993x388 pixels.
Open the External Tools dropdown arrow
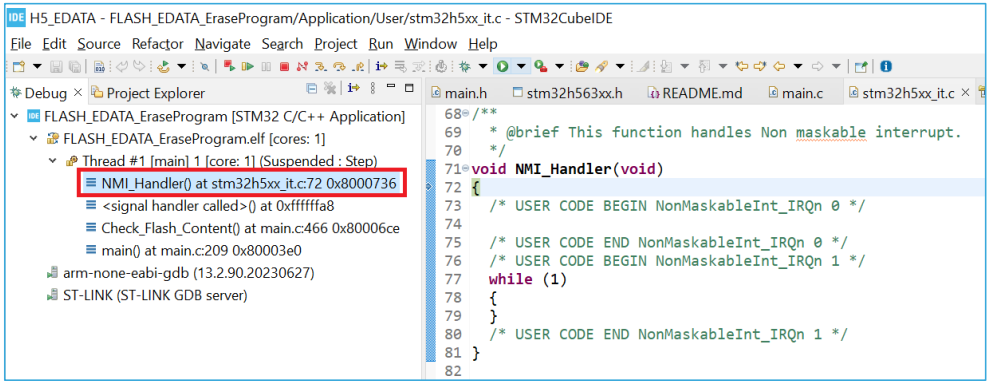coord(559,66)
